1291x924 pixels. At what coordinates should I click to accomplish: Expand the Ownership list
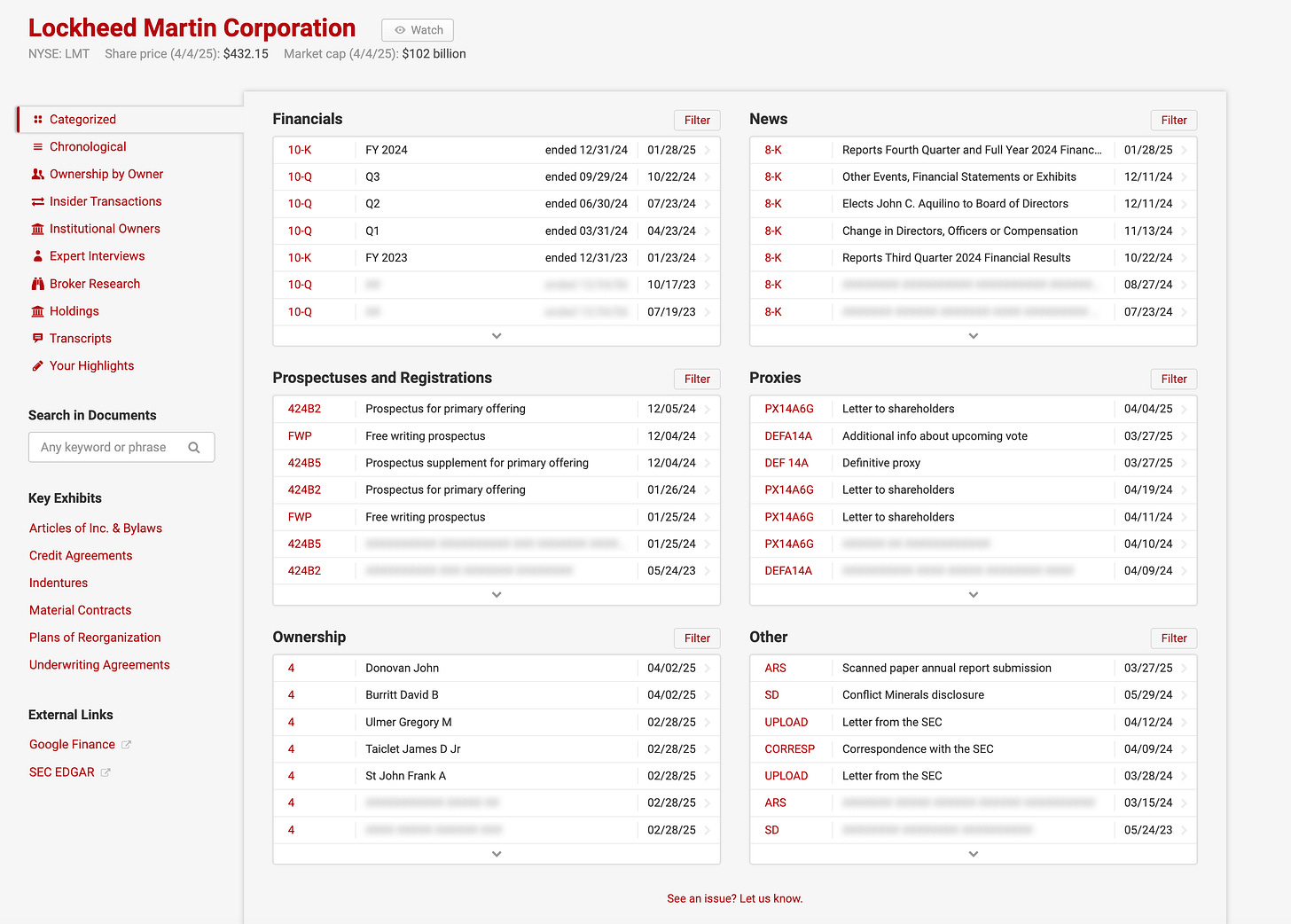click(x=497, y=854)
